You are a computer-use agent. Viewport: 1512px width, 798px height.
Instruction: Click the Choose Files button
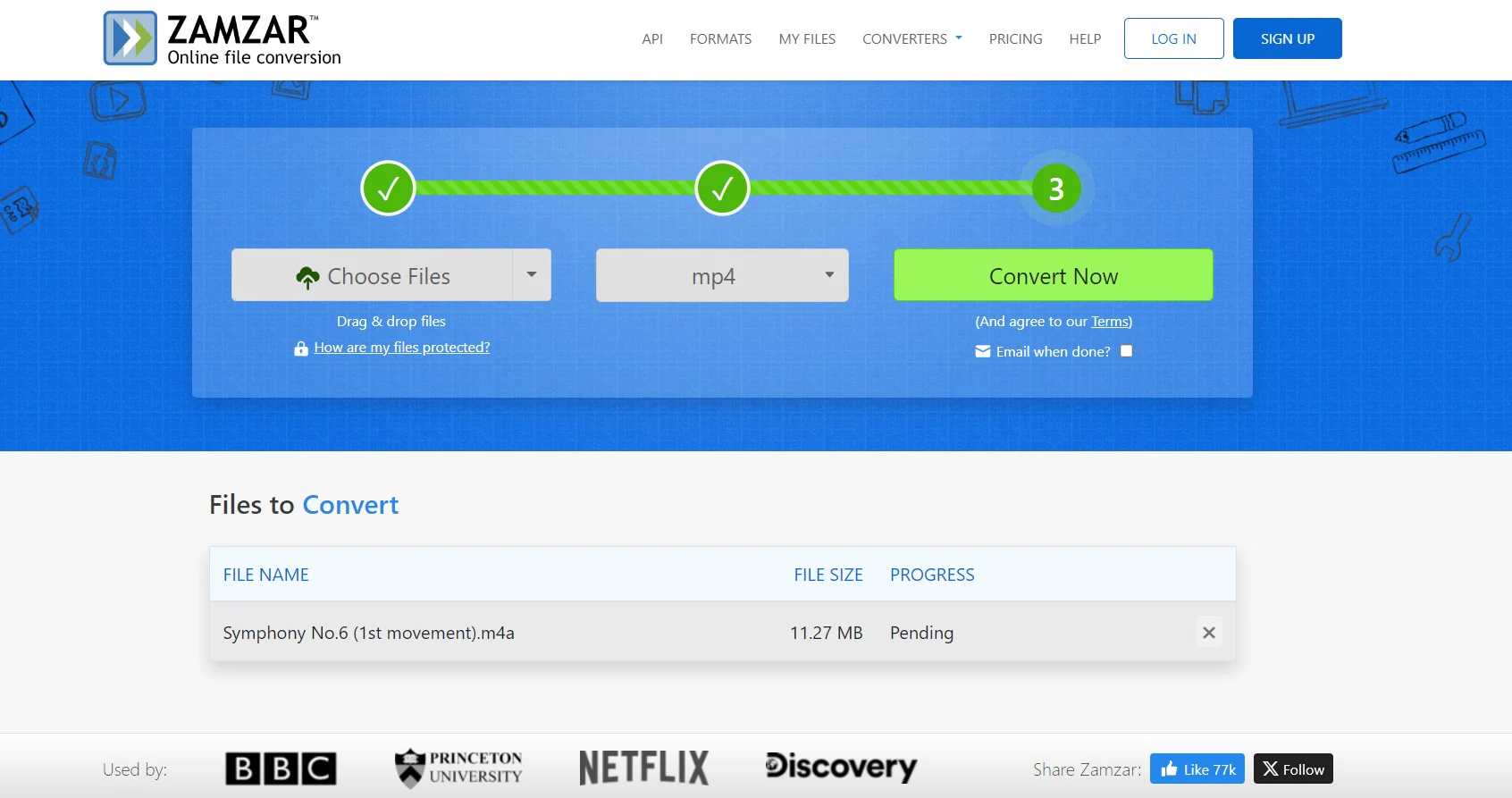(372, 275)
